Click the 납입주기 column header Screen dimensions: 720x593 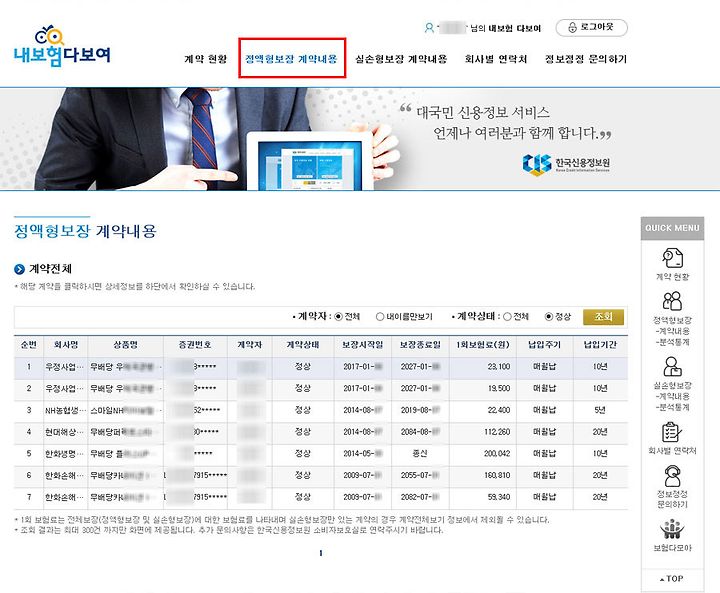coord(545,345)
